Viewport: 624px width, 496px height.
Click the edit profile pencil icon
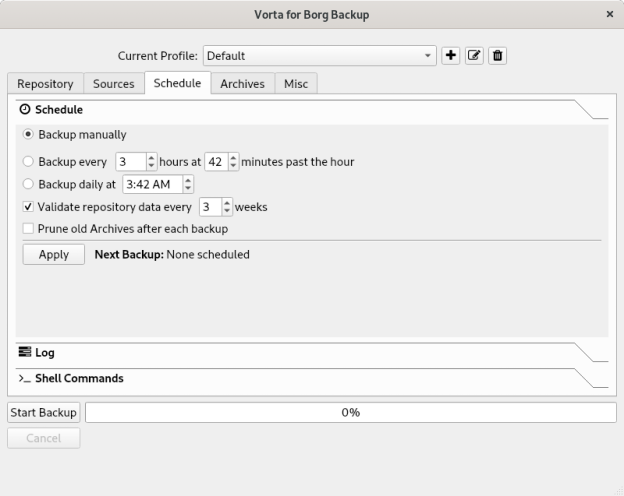pos(474,56)
